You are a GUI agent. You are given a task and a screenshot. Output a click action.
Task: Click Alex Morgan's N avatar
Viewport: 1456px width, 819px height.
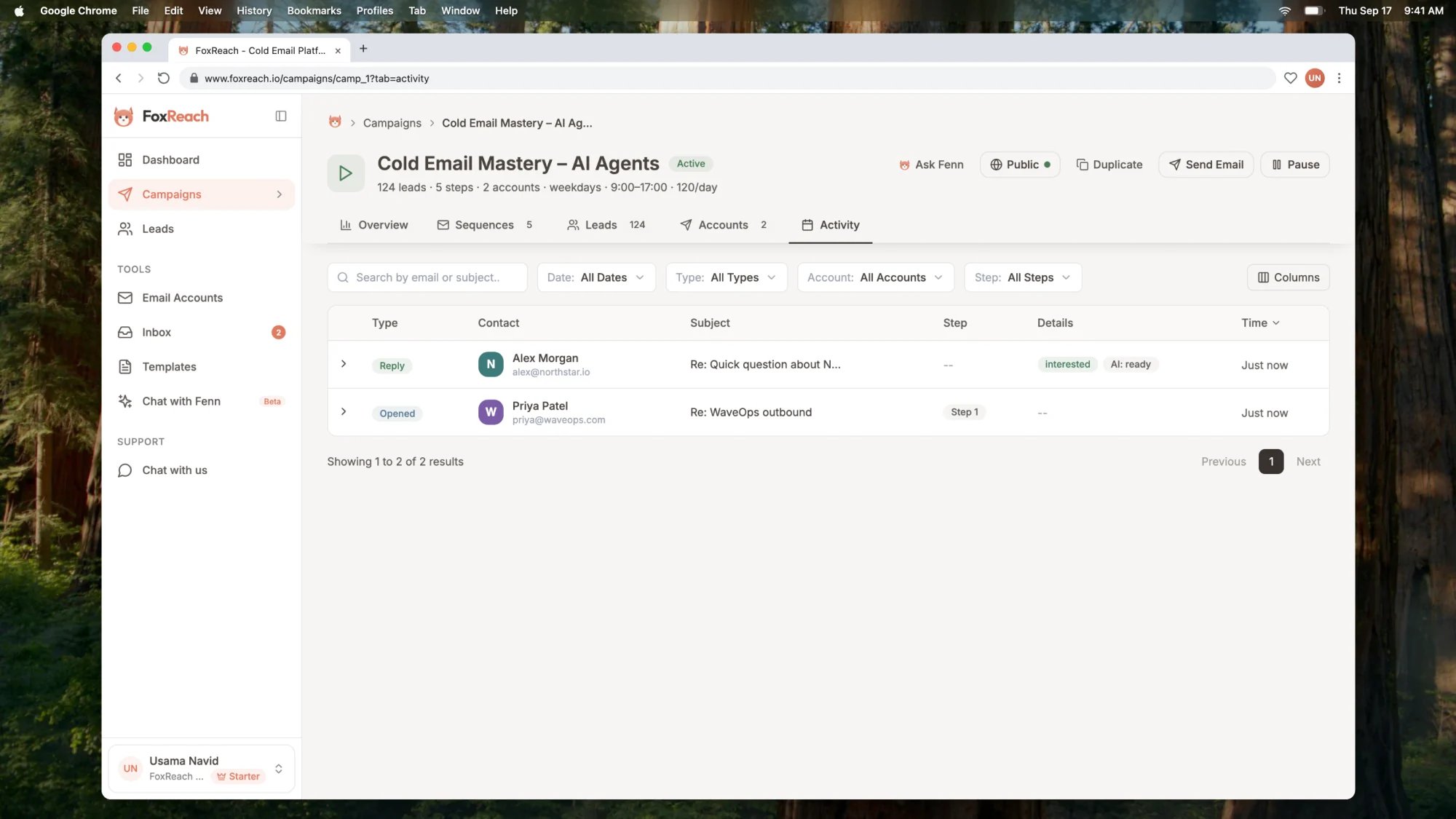tap(491, 365)
